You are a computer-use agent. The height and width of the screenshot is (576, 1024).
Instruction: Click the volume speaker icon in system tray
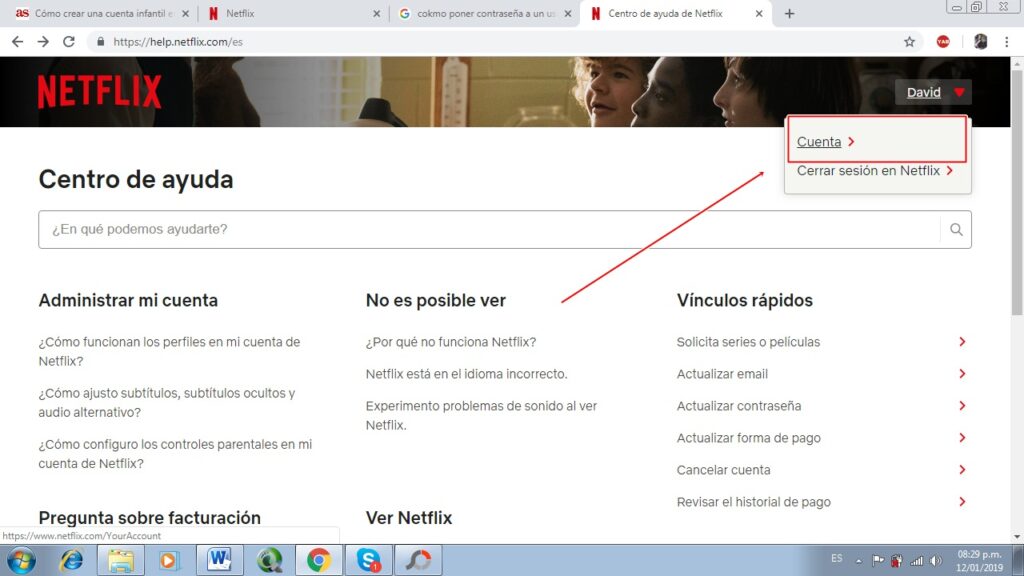click(936, 560)
